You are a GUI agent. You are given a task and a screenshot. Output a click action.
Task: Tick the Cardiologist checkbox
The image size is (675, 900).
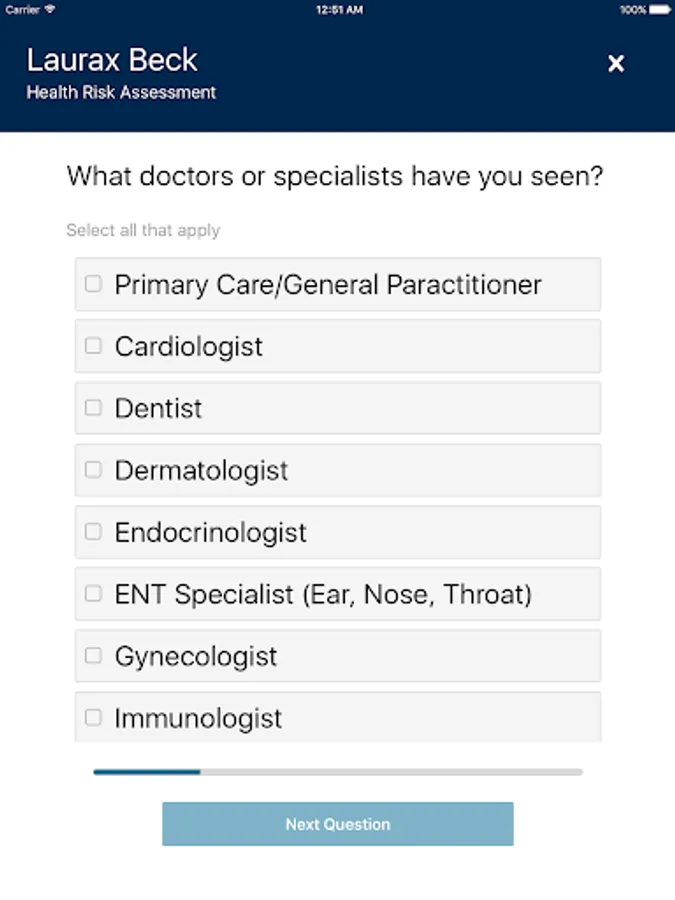pos(93,346)
